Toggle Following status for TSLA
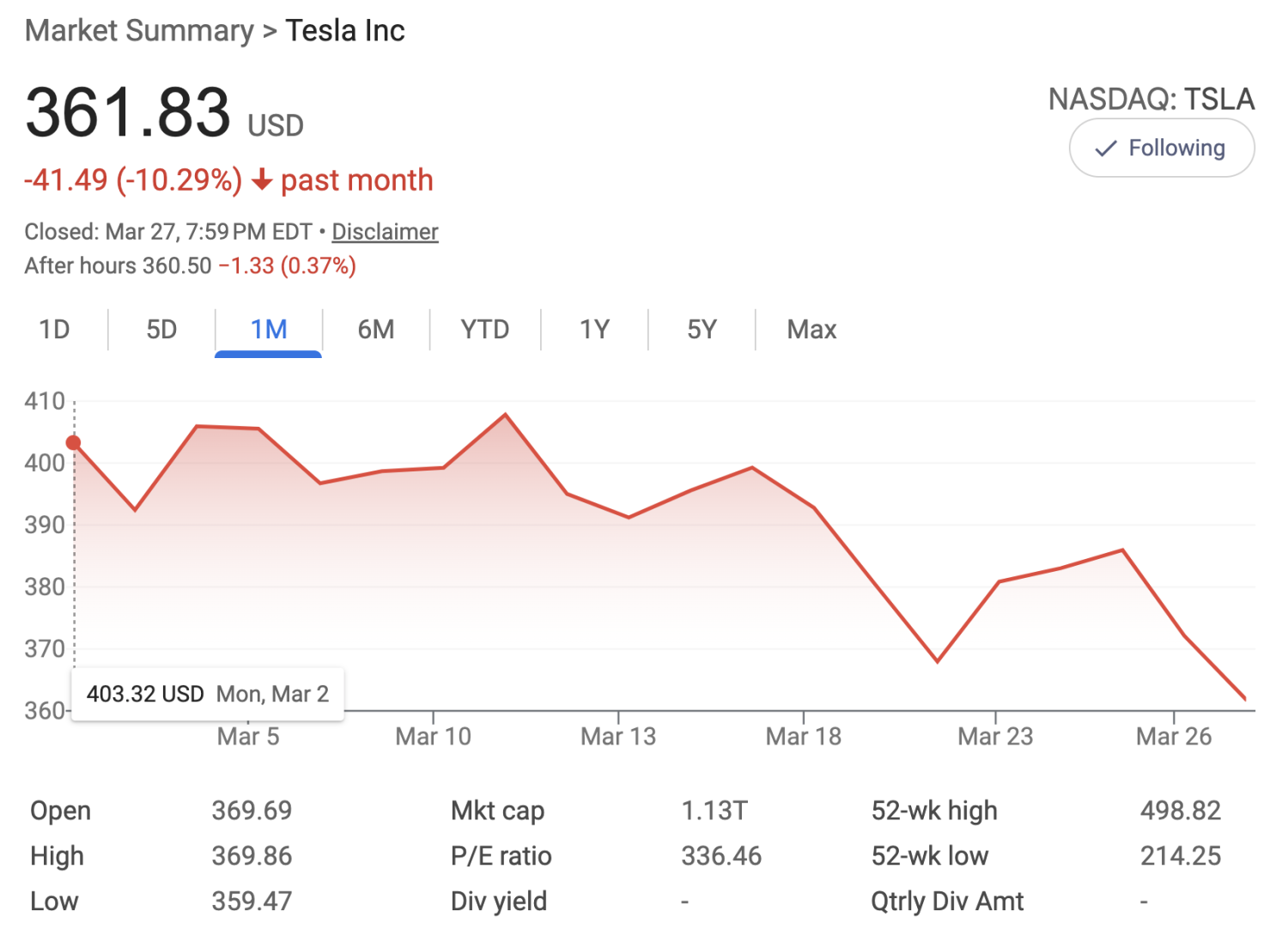The width and height of the screenshot is (1288, 942). tap(1161, 148)
